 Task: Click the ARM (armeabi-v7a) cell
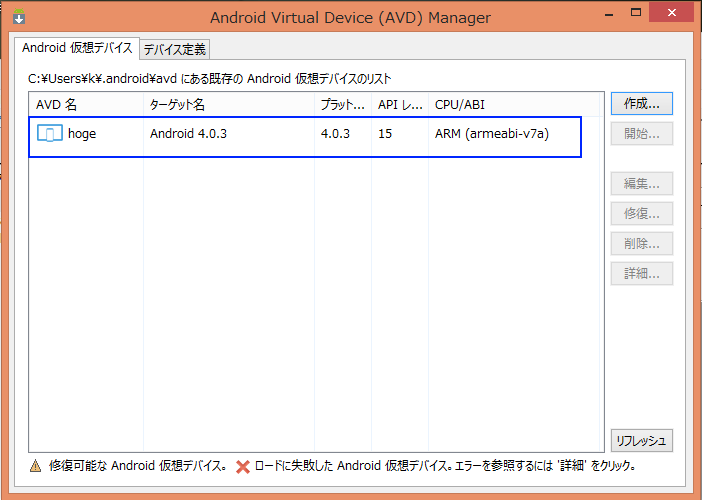coord(492,134)
